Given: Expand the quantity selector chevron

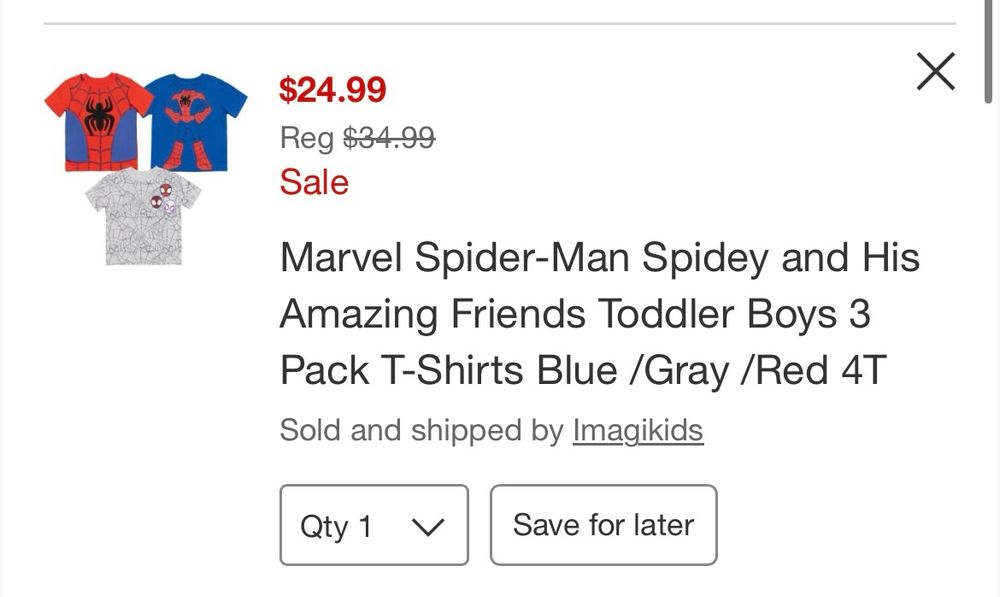Looking at the screenshot, I should [428, 525].
